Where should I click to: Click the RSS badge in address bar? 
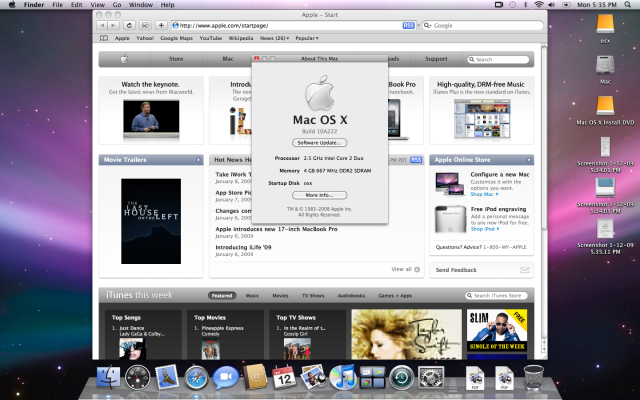pyautogui.click(x=409, y=25)
